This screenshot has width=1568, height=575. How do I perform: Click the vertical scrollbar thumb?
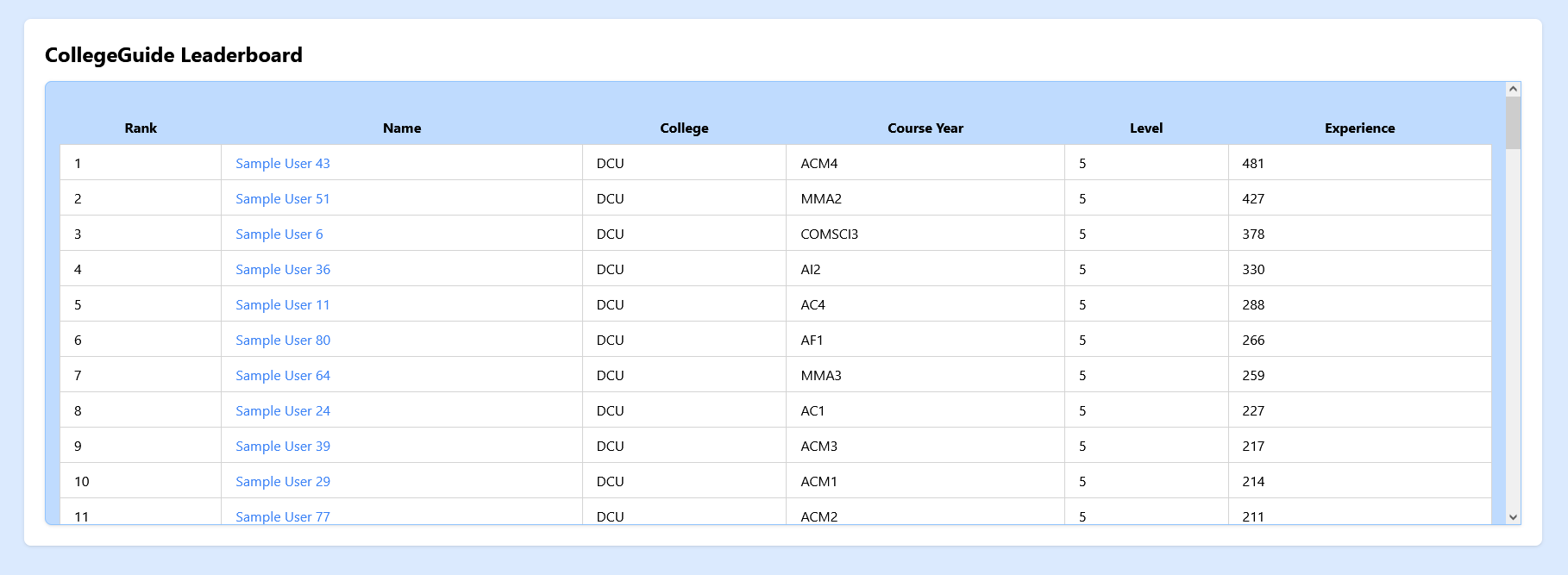tap(1513, 122)
